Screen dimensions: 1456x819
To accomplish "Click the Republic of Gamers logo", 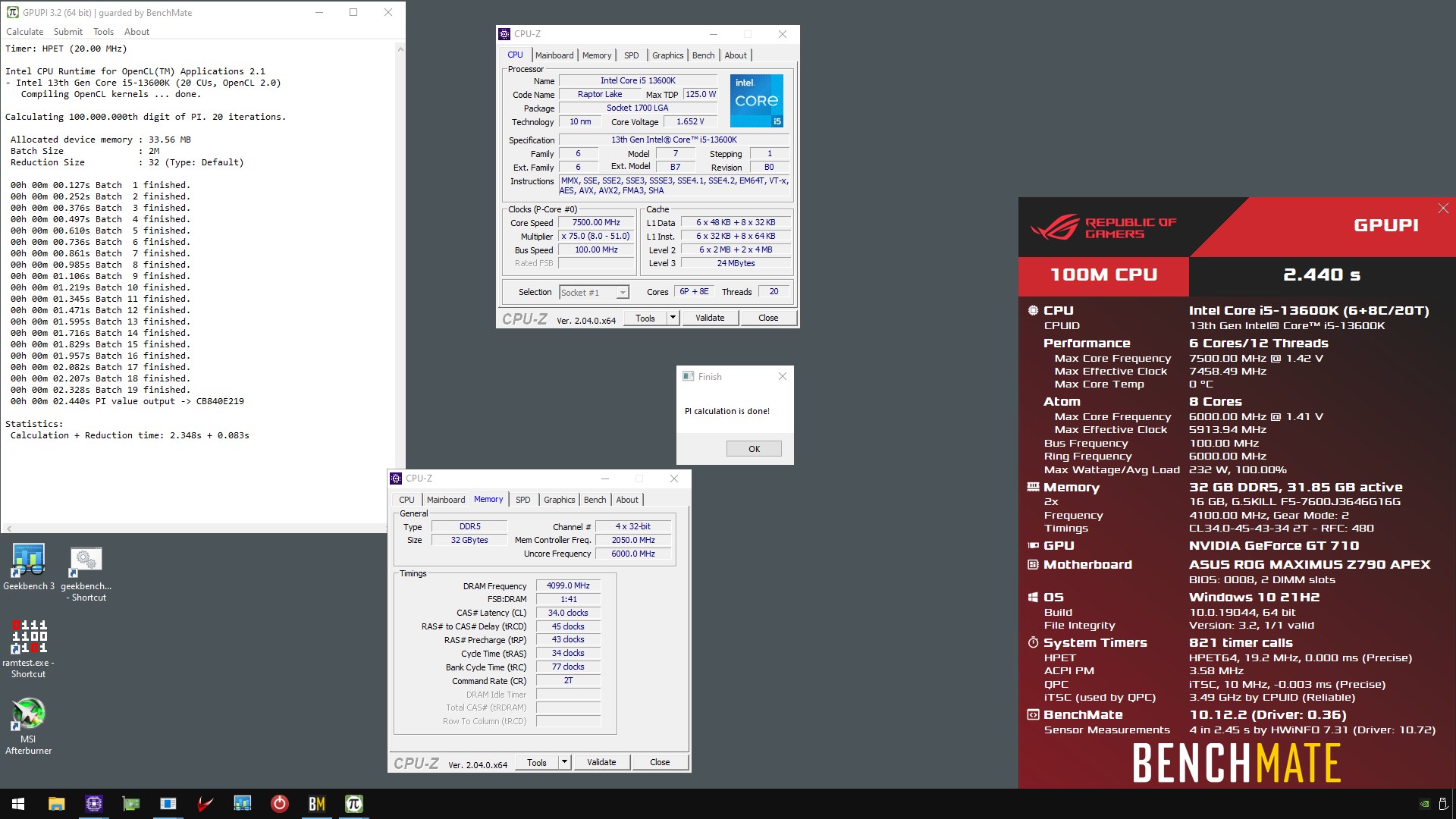I will tap(1103, 227).
